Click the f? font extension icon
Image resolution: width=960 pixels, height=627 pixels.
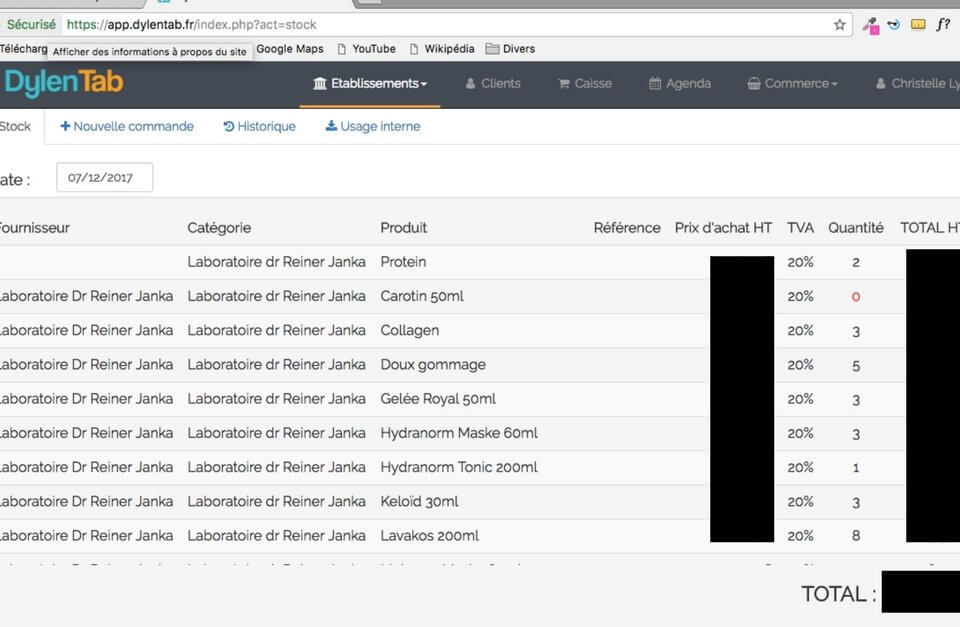(942, 25)
